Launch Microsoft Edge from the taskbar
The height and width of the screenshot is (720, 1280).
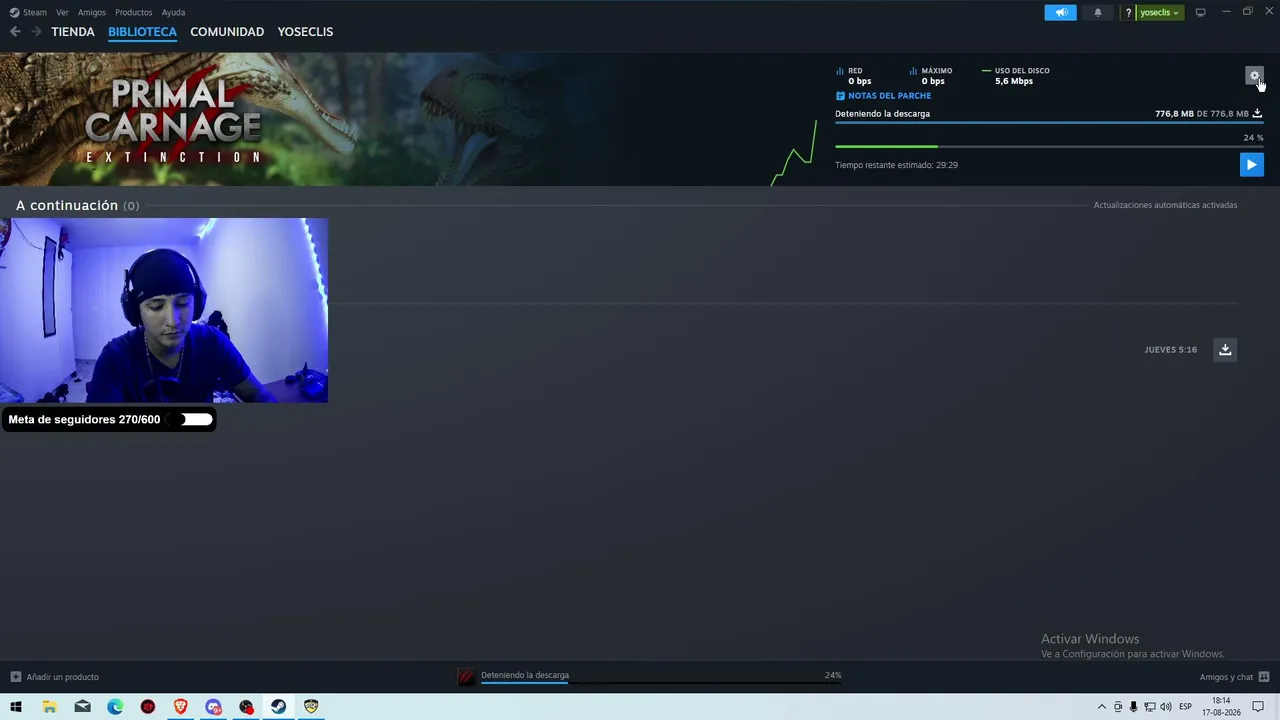(115, 707)
